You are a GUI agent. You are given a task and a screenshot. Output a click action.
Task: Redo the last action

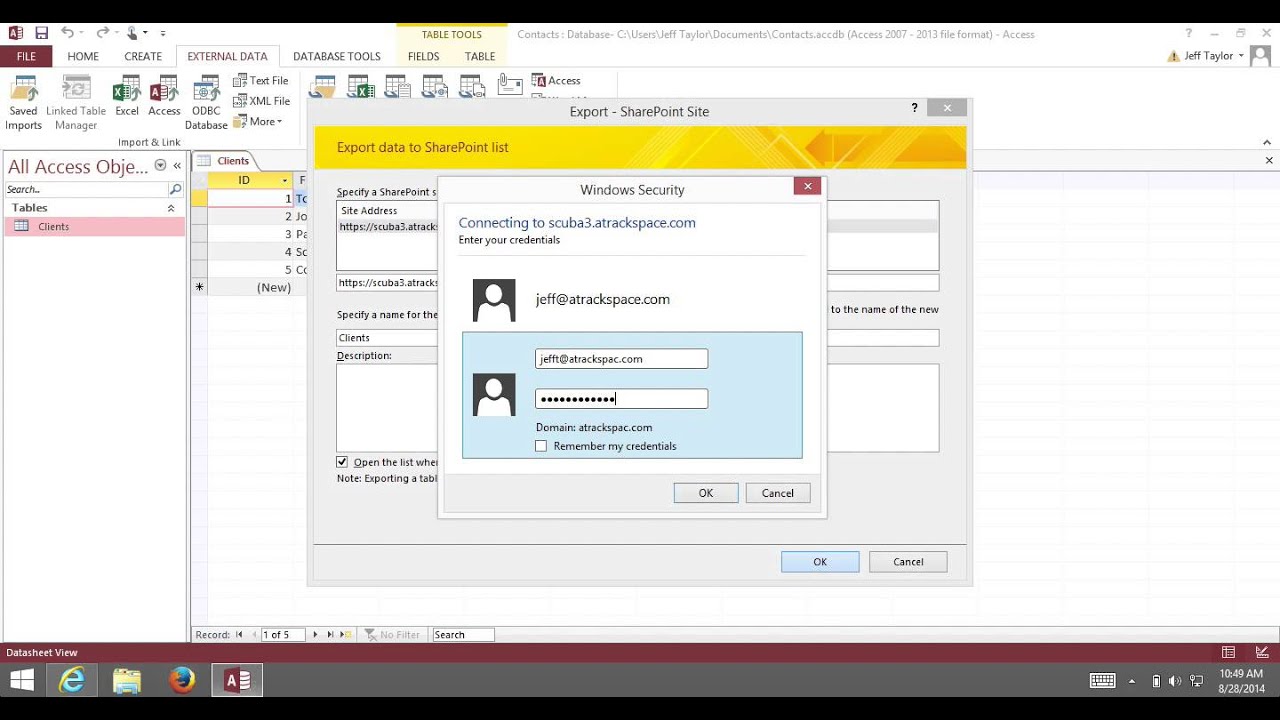(101, 33)
